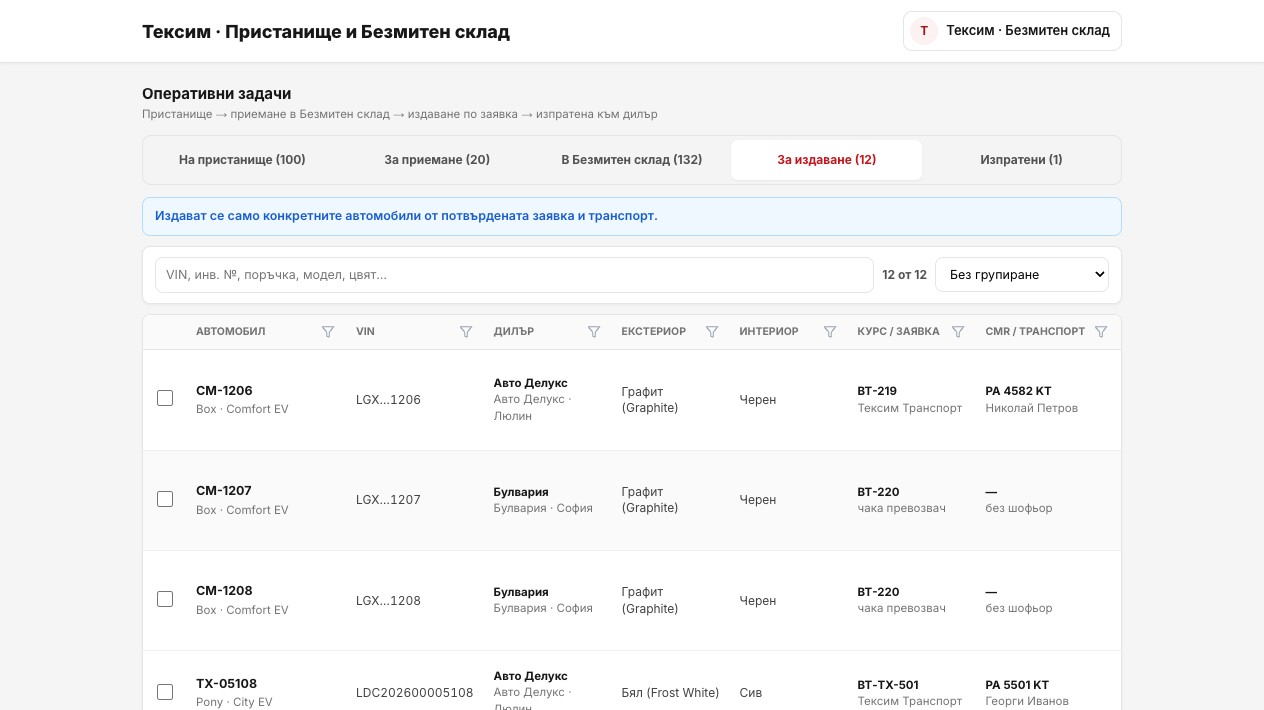This screenshot has width=1264, height=710.
Task: Click dealer Булвария in CM-1207 row
Action: coord(521,492)
